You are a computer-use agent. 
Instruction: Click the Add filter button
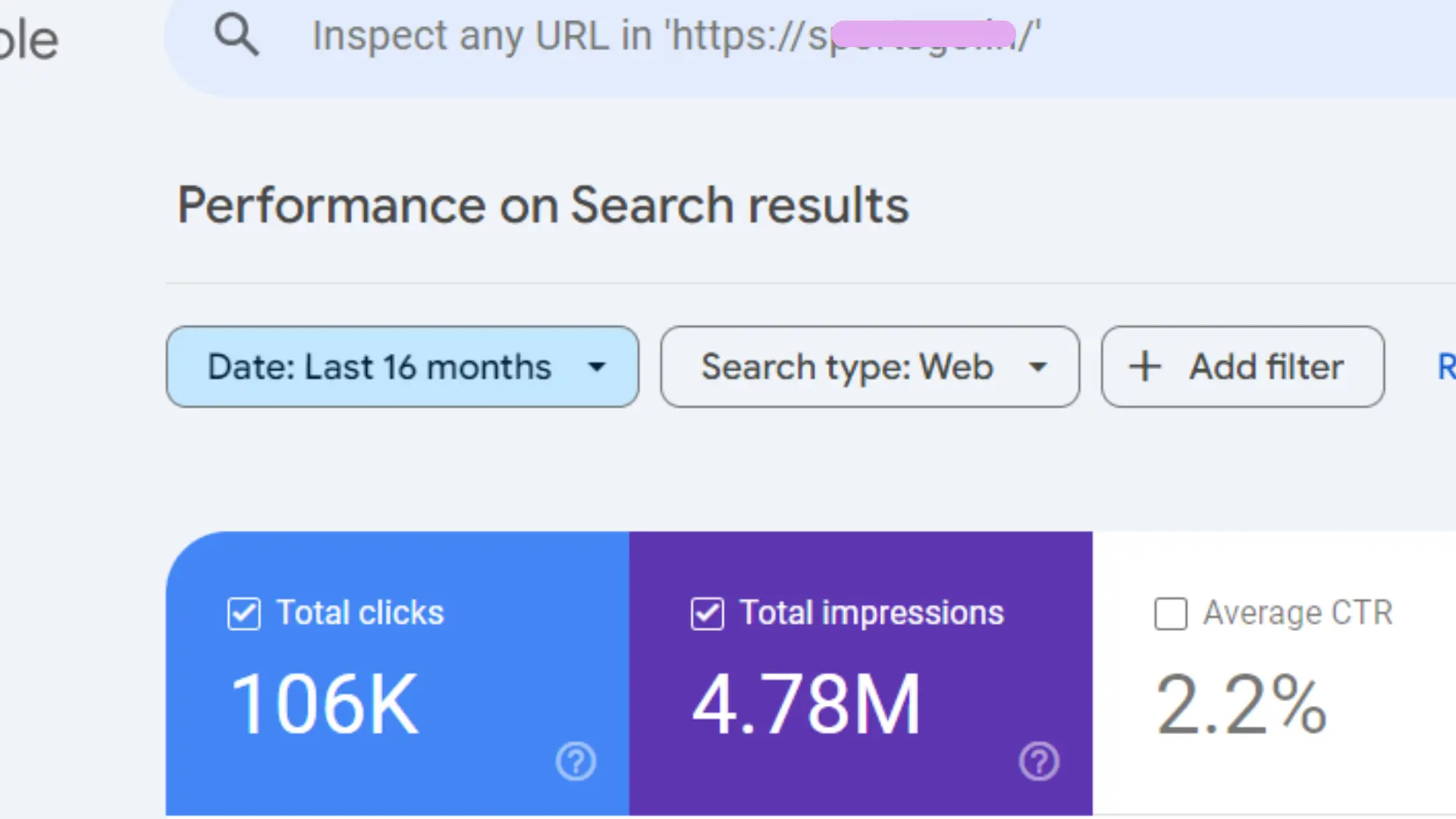point(1241,366)
